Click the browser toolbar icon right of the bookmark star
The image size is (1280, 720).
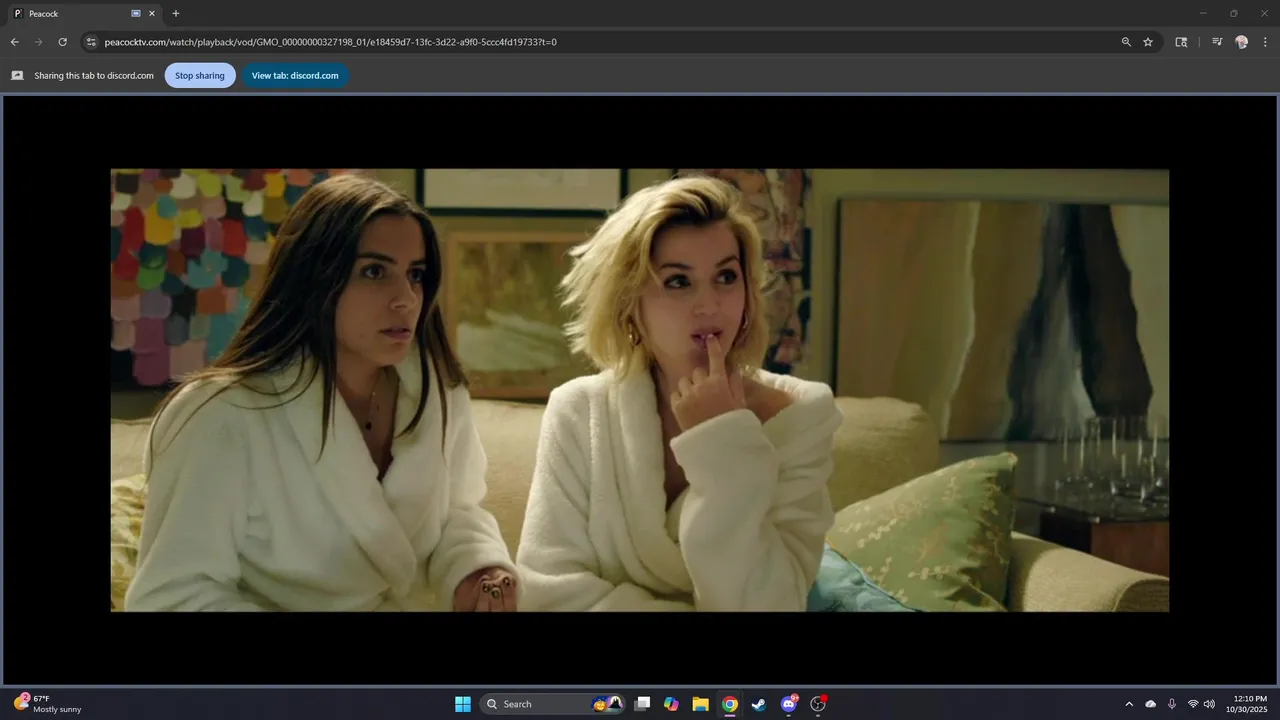[x=1181, y=42]
